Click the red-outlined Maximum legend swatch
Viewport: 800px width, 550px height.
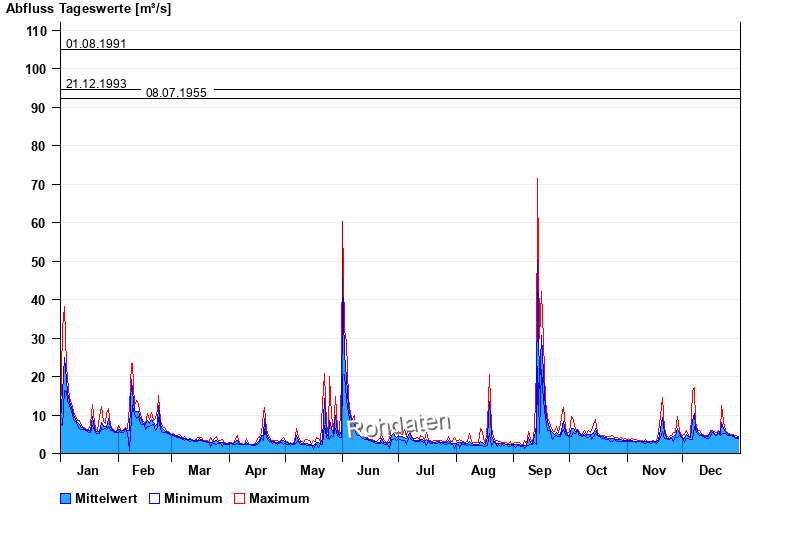[239, 498]
